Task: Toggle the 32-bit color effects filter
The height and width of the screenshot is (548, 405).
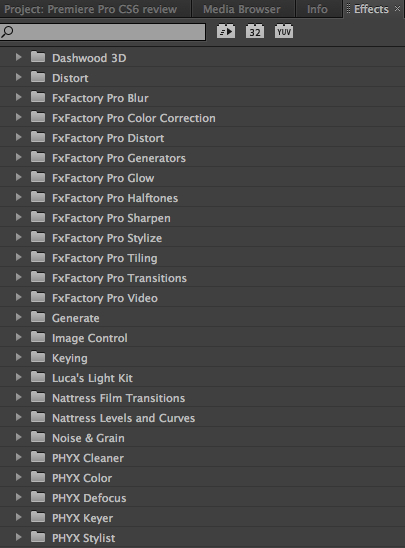Action: pyautogui.click(x=255, y=32)
